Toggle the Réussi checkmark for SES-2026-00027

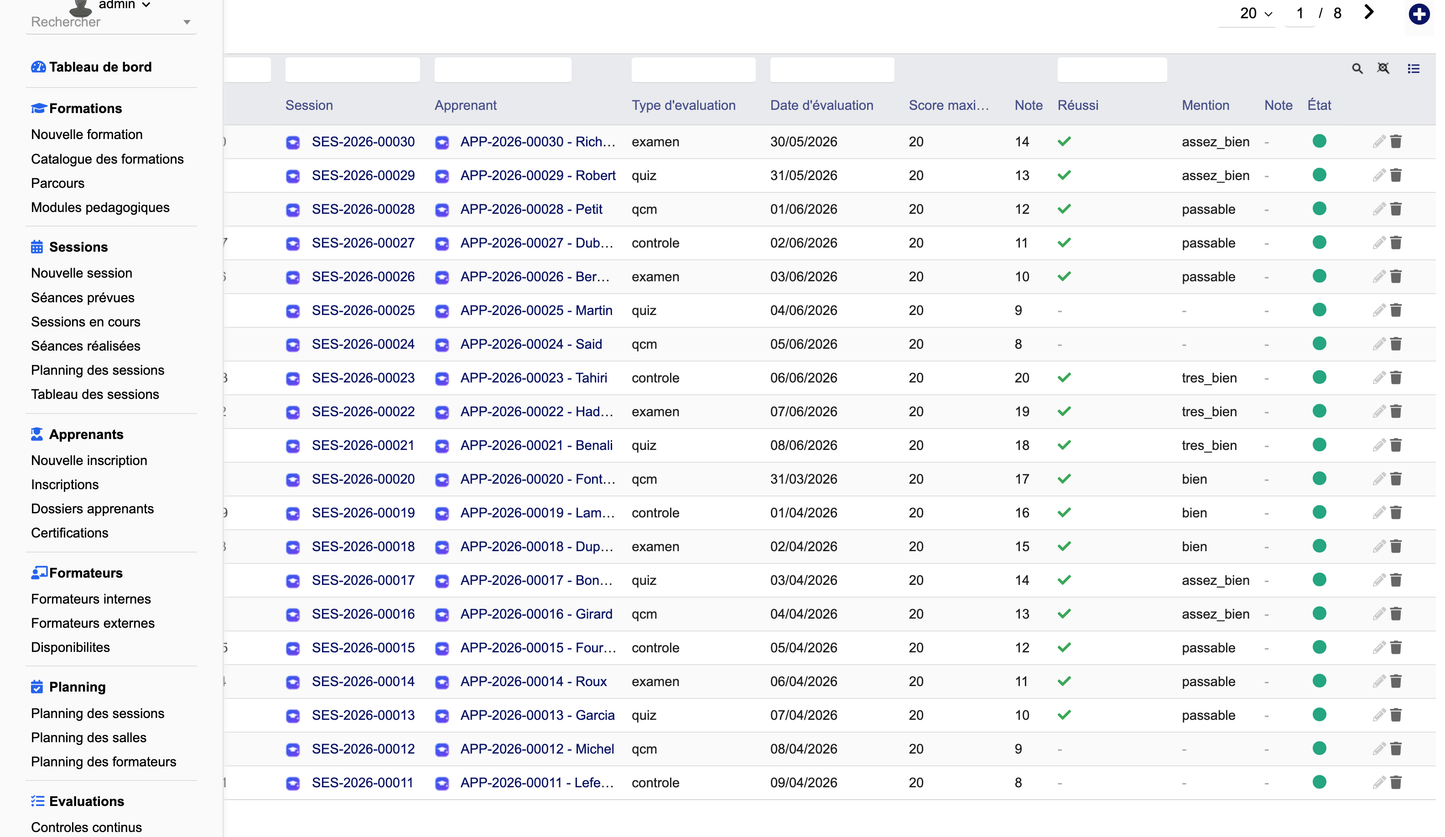tap(1064, 243)
